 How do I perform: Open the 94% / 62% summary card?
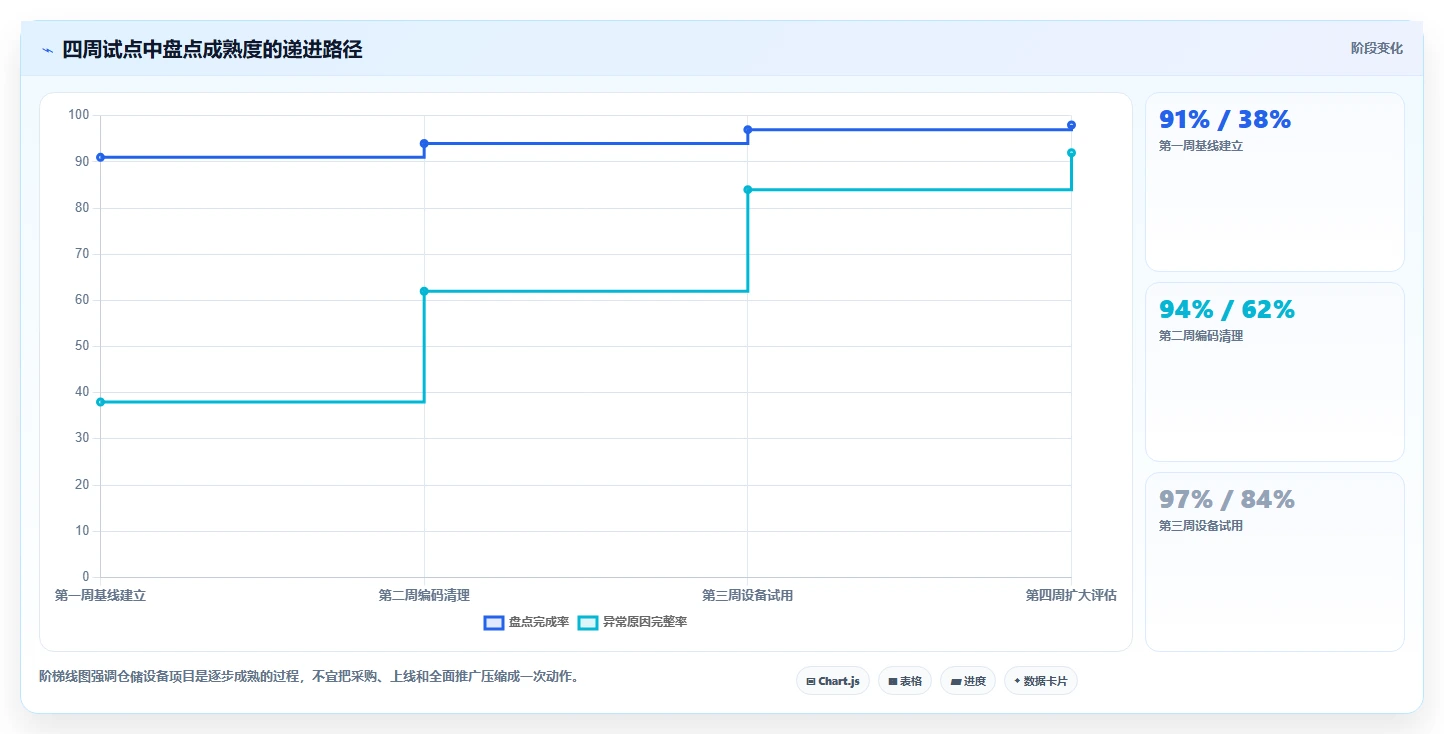[x=1274, y=372]
